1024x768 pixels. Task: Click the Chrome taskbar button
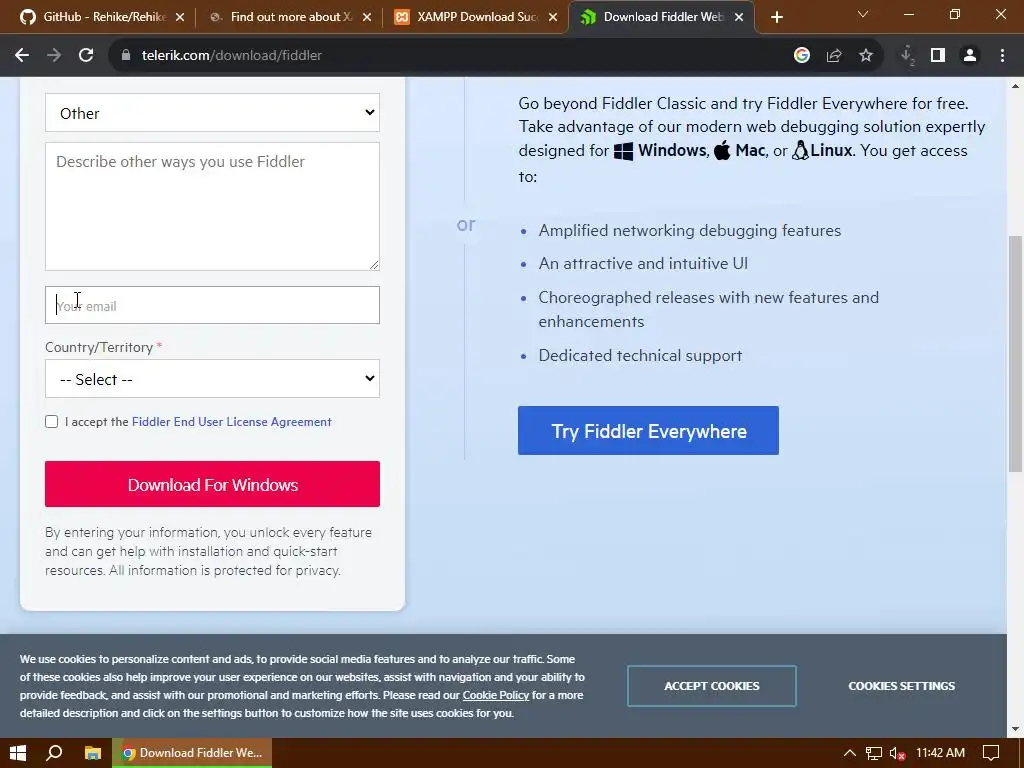[x=192, y=753]
